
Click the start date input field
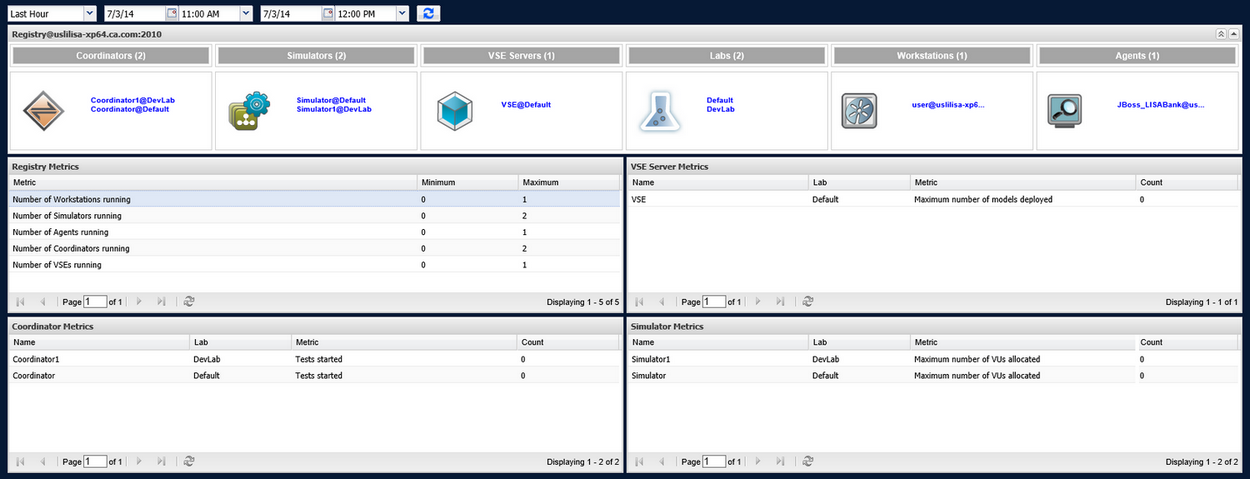point(134,14)
